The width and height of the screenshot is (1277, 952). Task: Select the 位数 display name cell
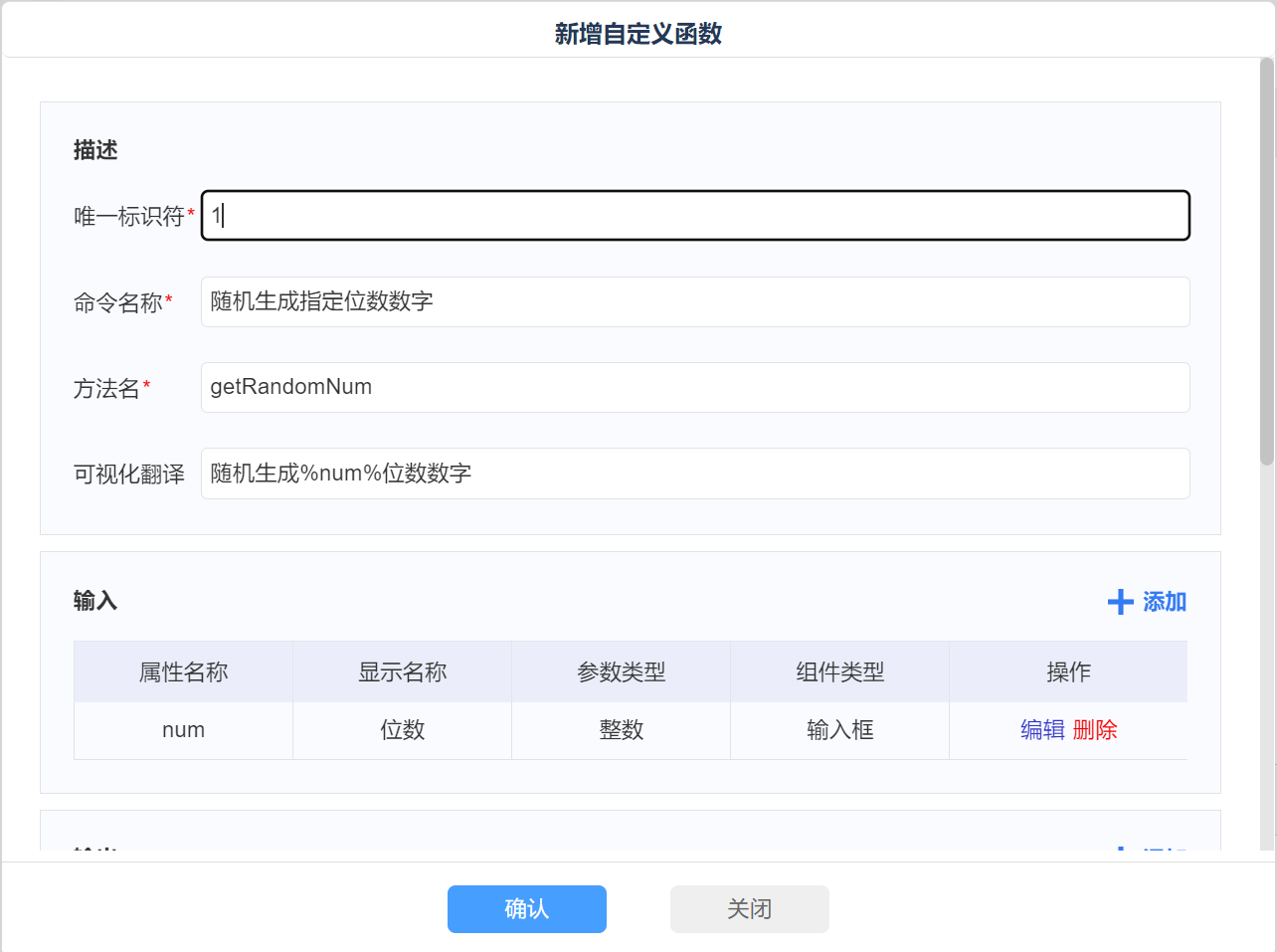click(402, 730)
